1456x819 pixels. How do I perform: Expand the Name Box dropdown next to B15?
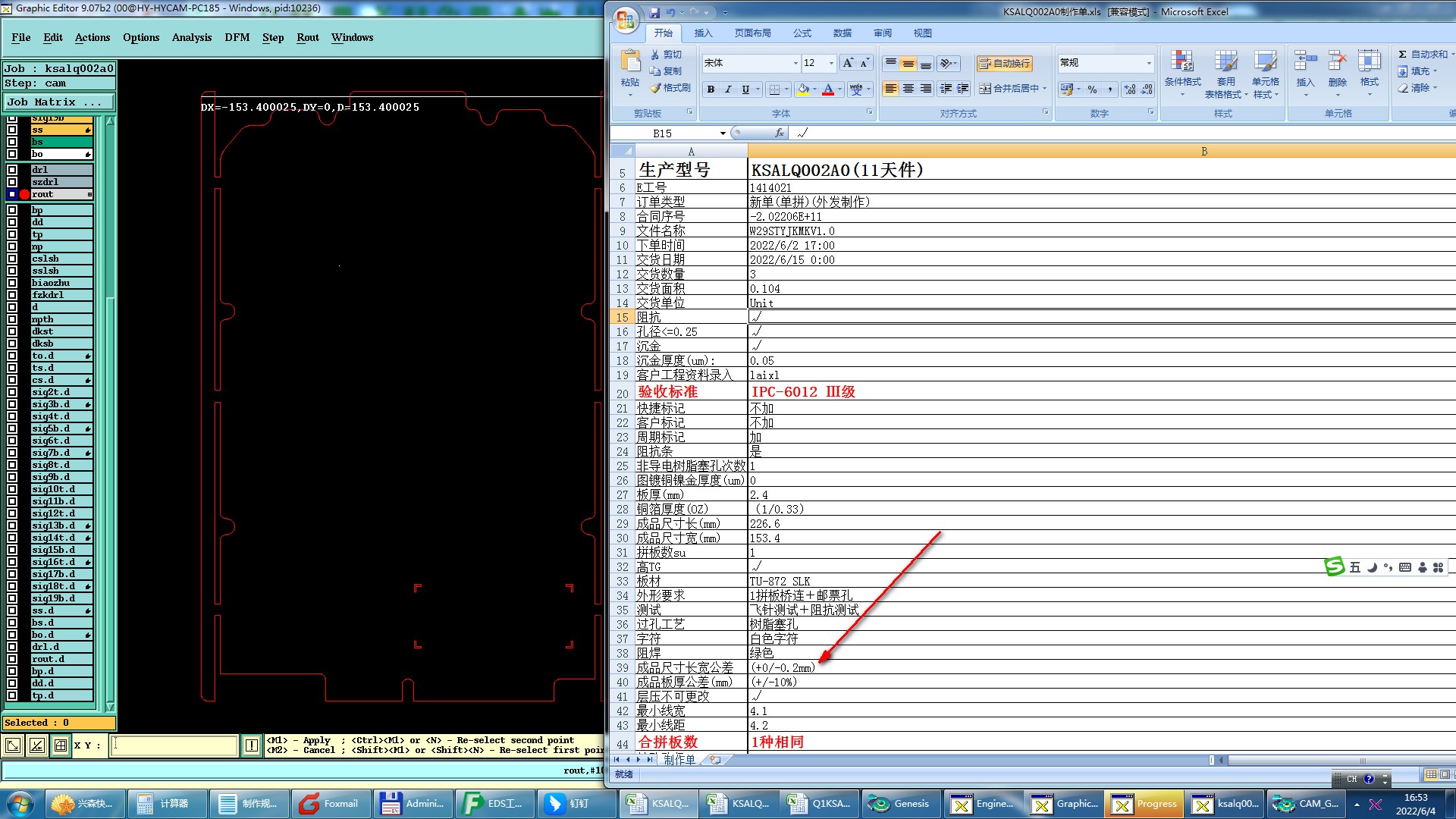coord(723,133)
